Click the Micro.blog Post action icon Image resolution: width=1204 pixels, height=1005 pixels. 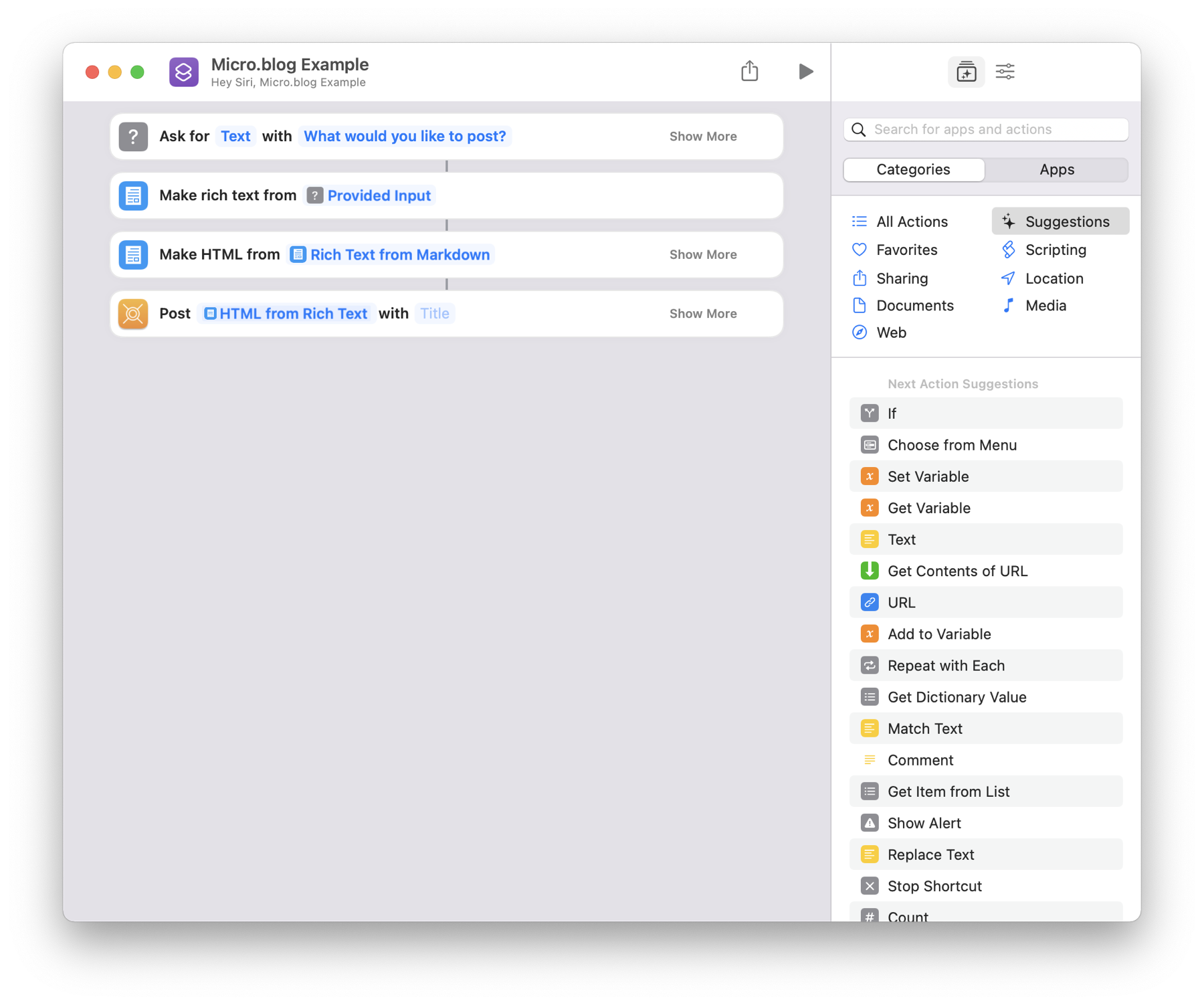[x=133, y=314]
